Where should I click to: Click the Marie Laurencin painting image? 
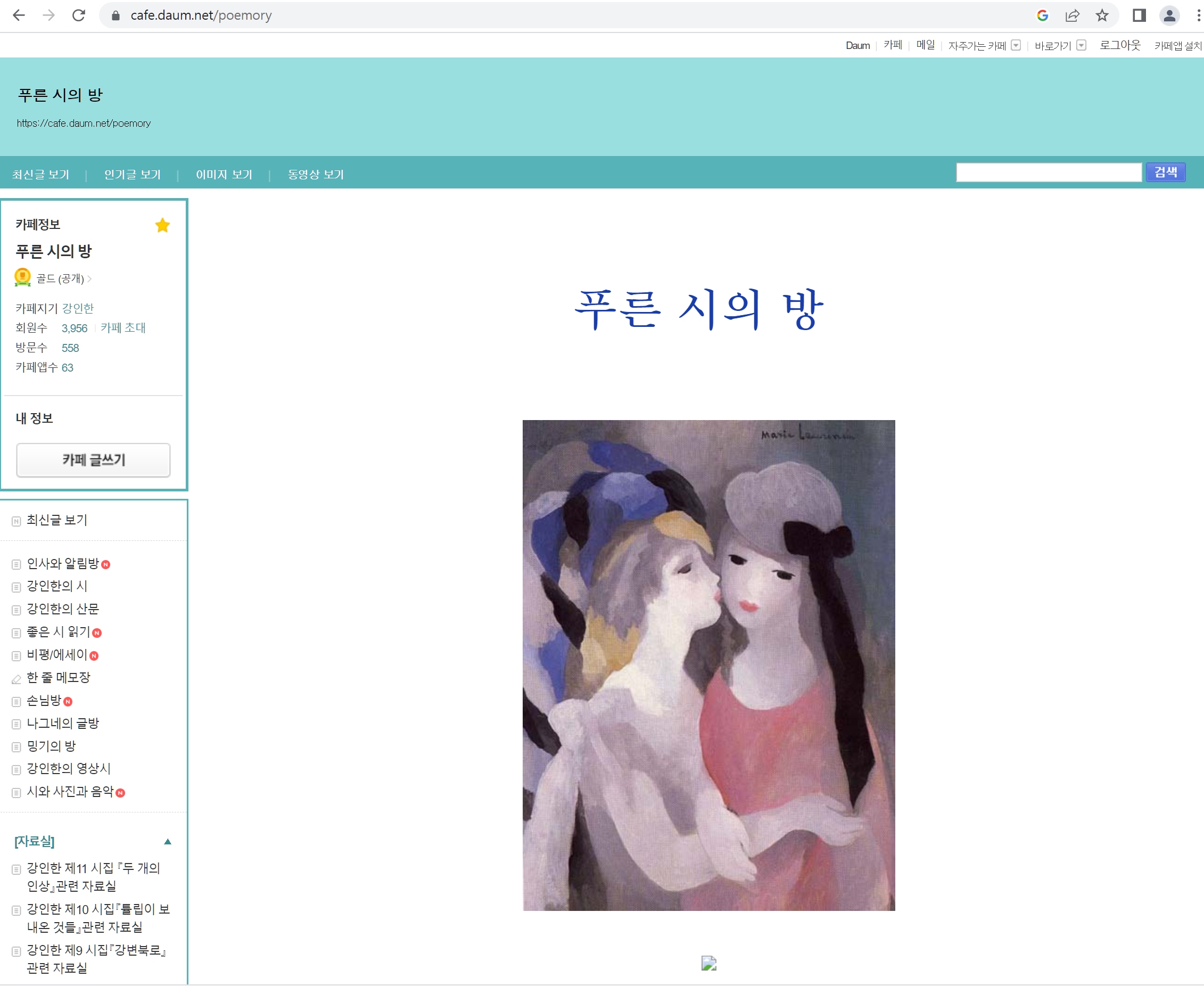[x=708, y=665]
